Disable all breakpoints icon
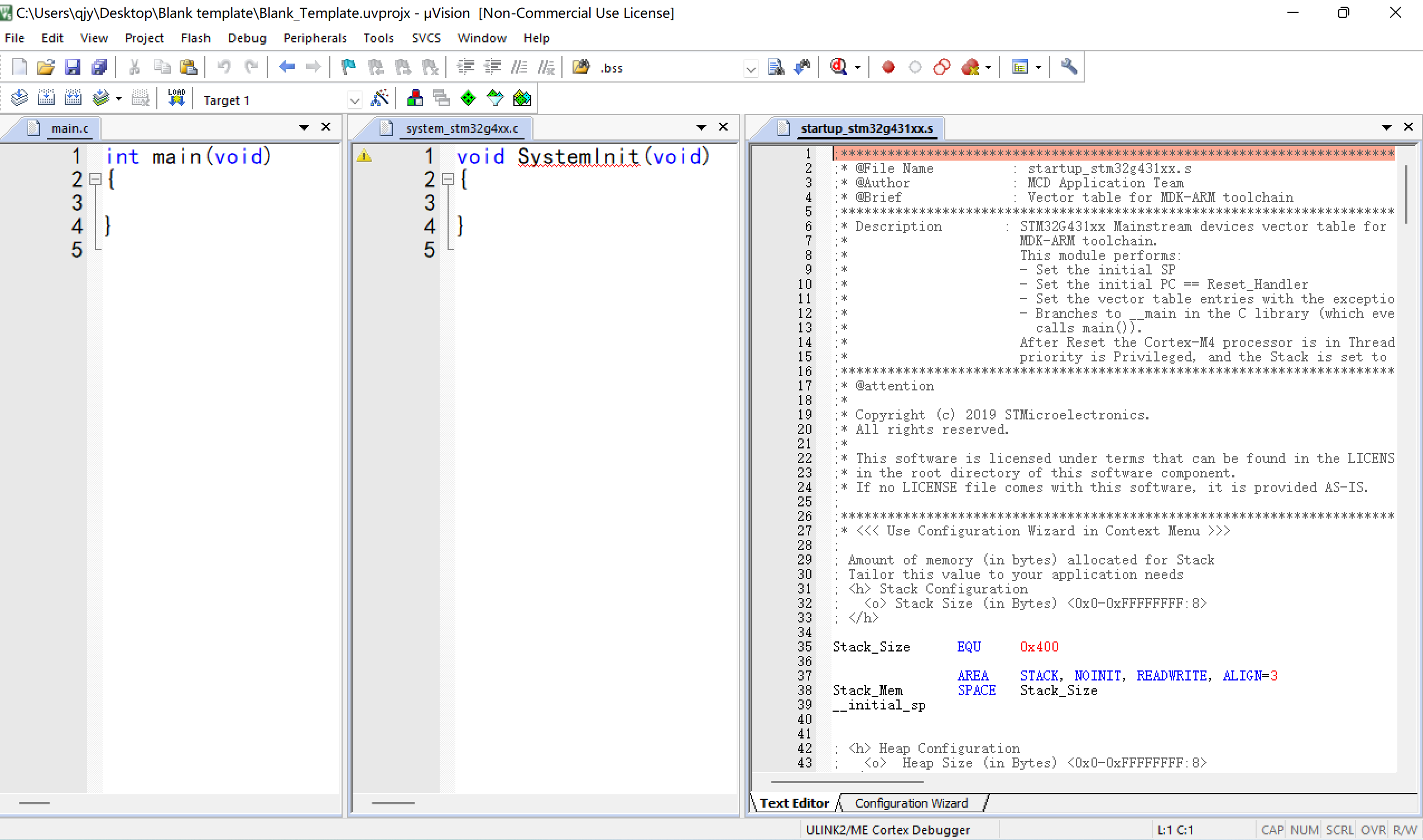 pos(941,67)
